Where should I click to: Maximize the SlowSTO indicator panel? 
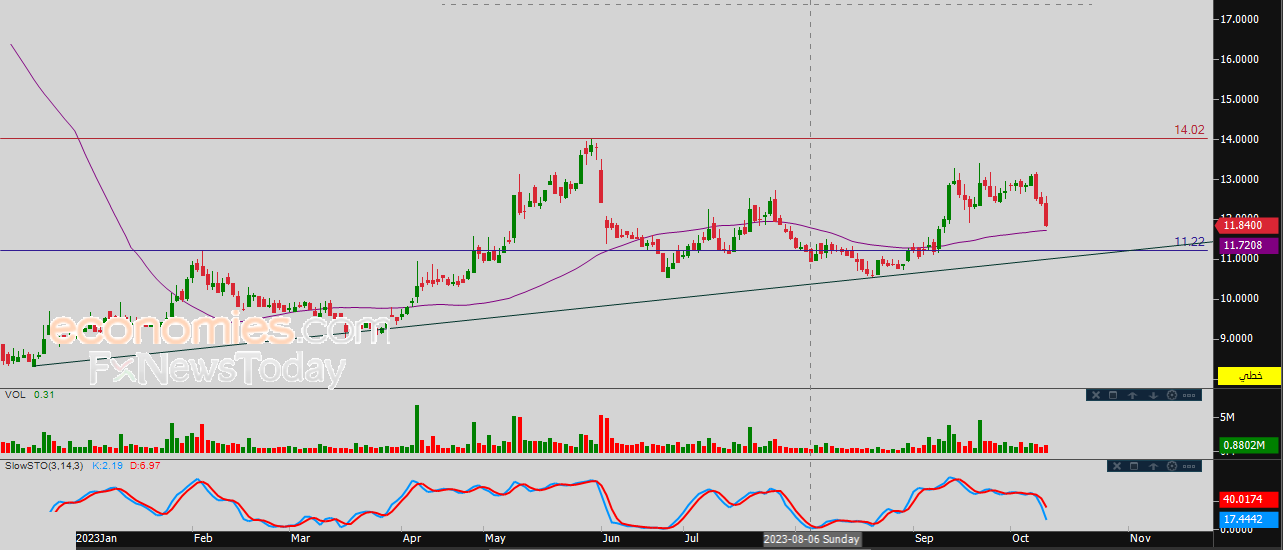(x=1134, y=466)
